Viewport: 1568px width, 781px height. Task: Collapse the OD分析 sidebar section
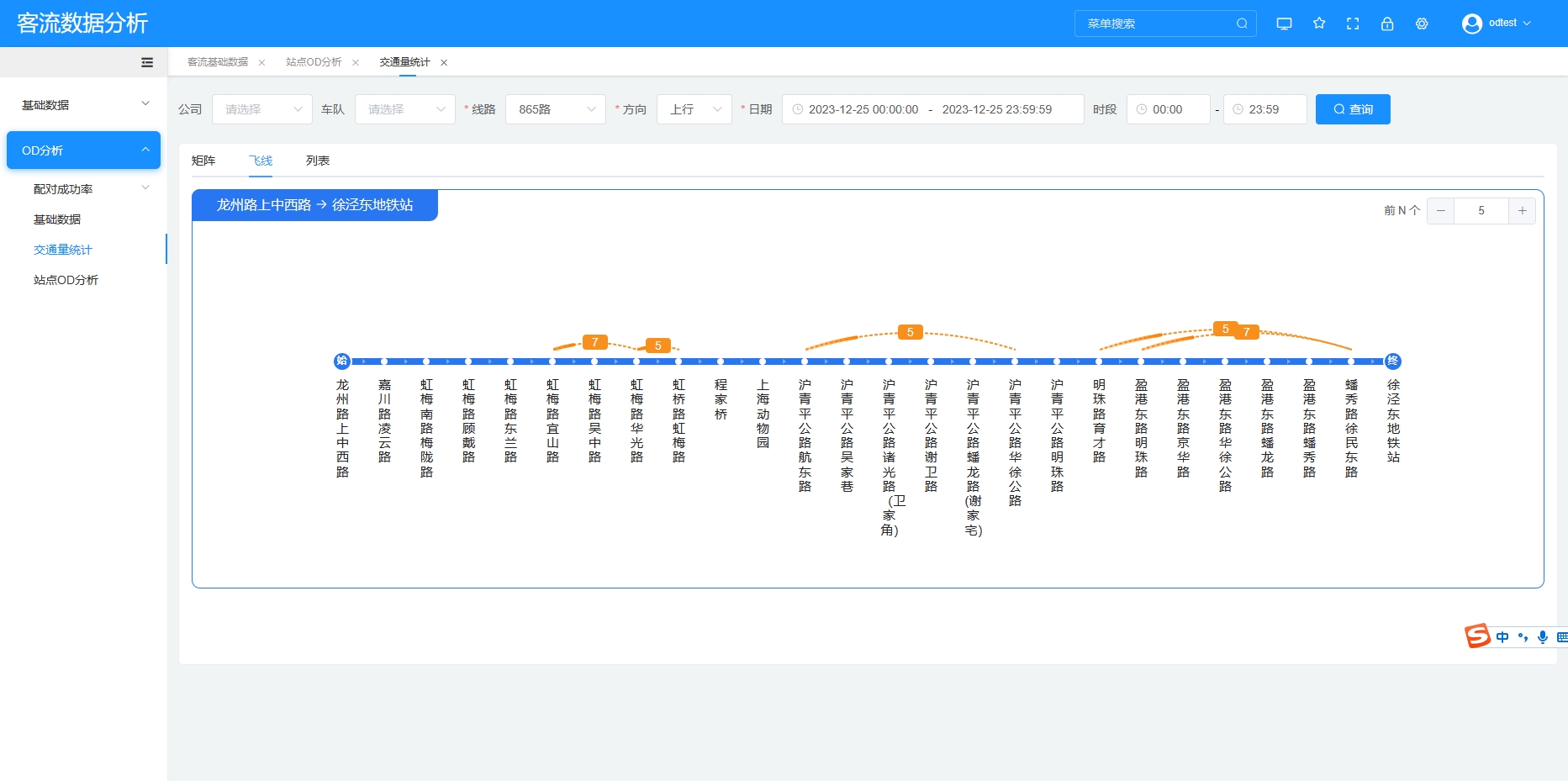(84, 150)
